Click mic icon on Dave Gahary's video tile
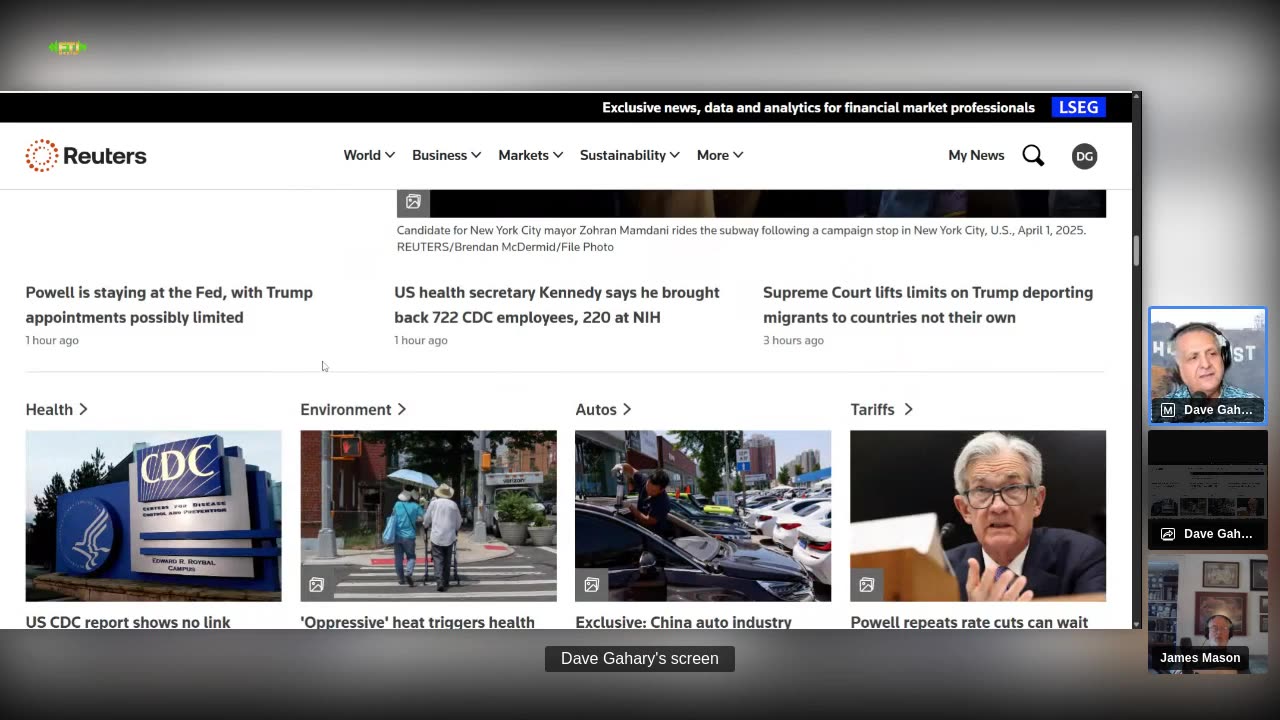 point(1167,410)
